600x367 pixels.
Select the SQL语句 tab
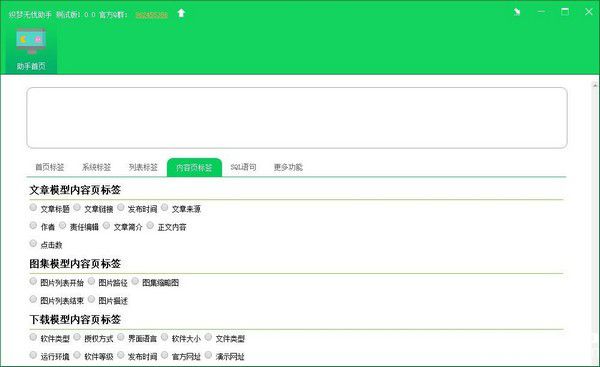coord(243,167)
